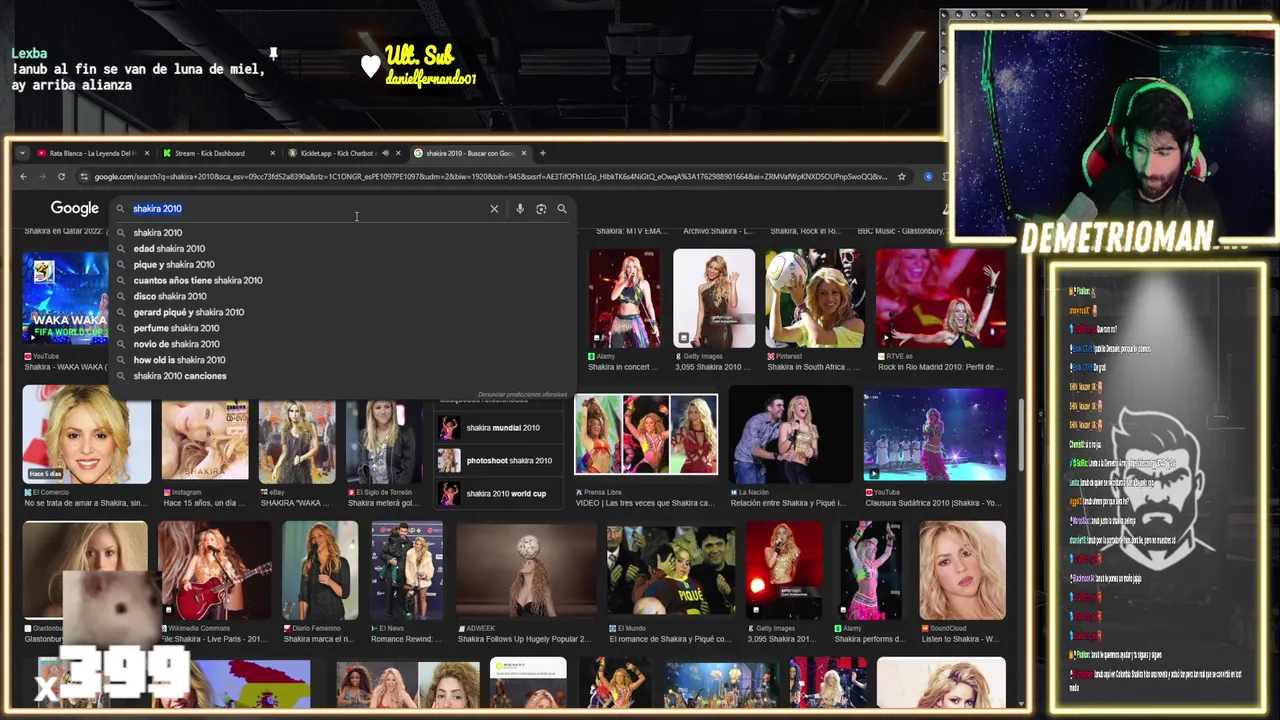Select suggestion 'how old is shakira 2010'
This screenshot has width=1280, height=720.
(340, 360)
